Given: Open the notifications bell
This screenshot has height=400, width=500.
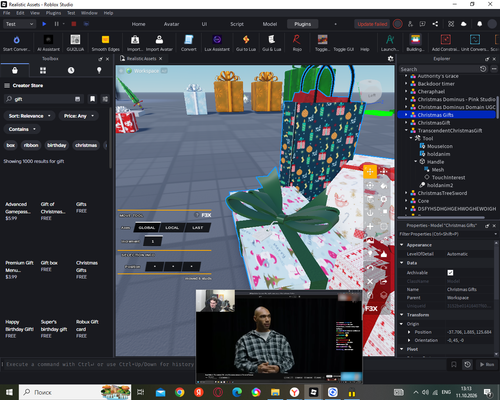Looking at the screenshot, I should (479, 24).
